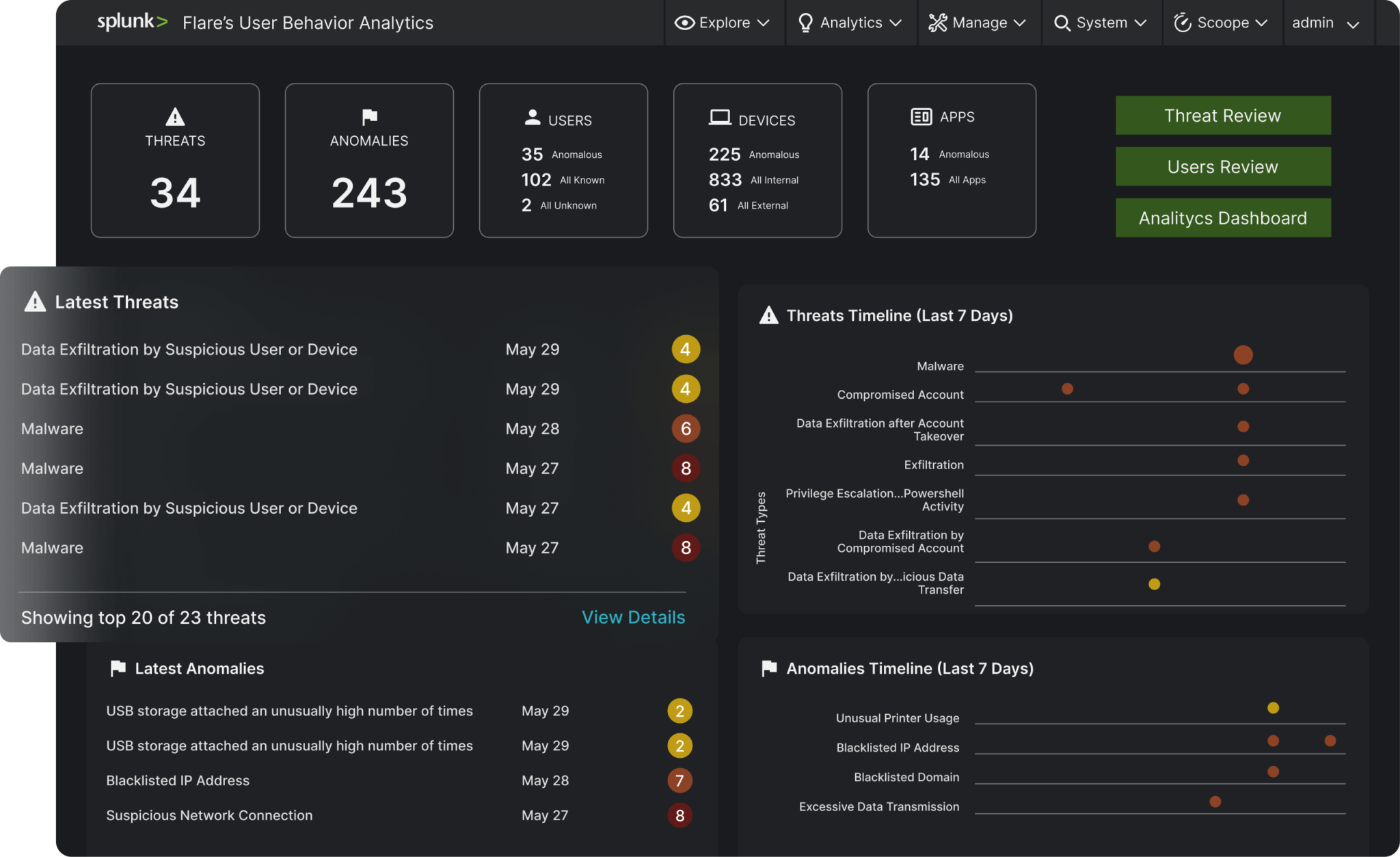The height and width of the screenshot is (857, 1400).
Task: Click the Analytics lightbulb icon
Action: (x=805, y=23)
